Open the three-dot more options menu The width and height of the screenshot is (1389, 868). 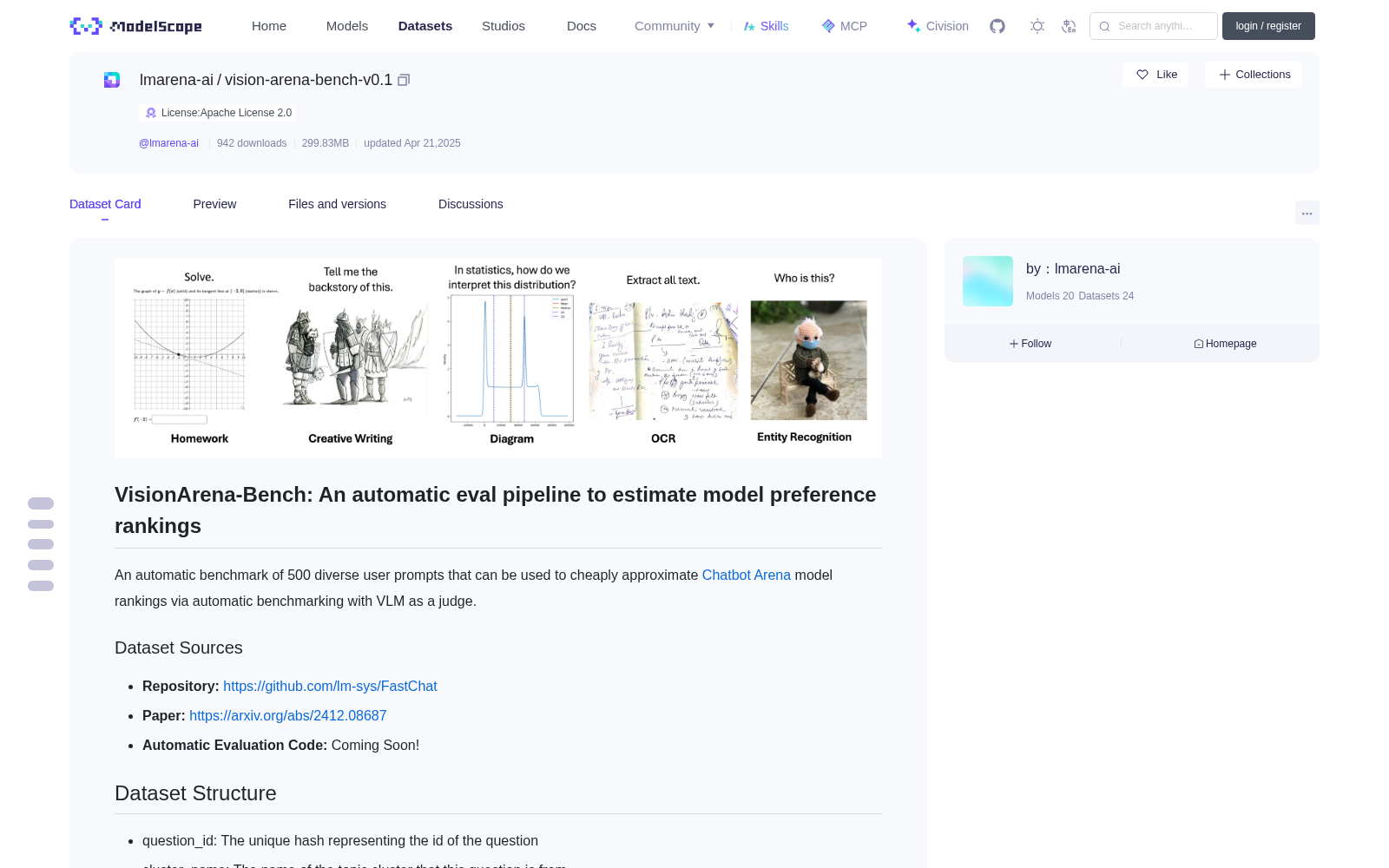click(x=1307, y=213)
